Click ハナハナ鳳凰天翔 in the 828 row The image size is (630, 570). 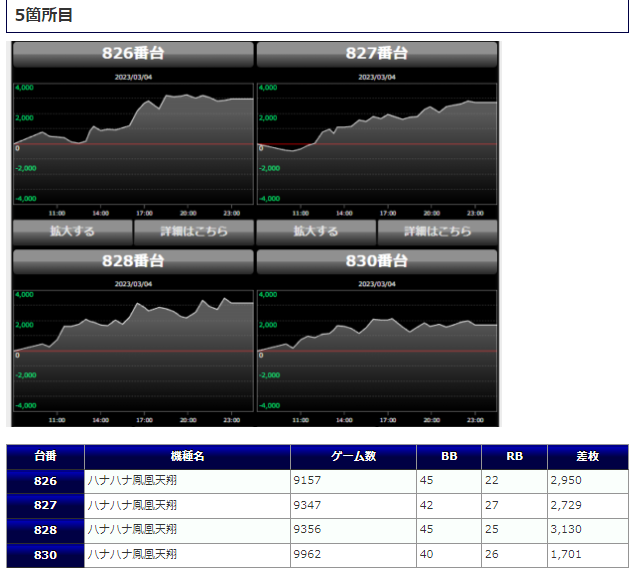pos(132,529)
